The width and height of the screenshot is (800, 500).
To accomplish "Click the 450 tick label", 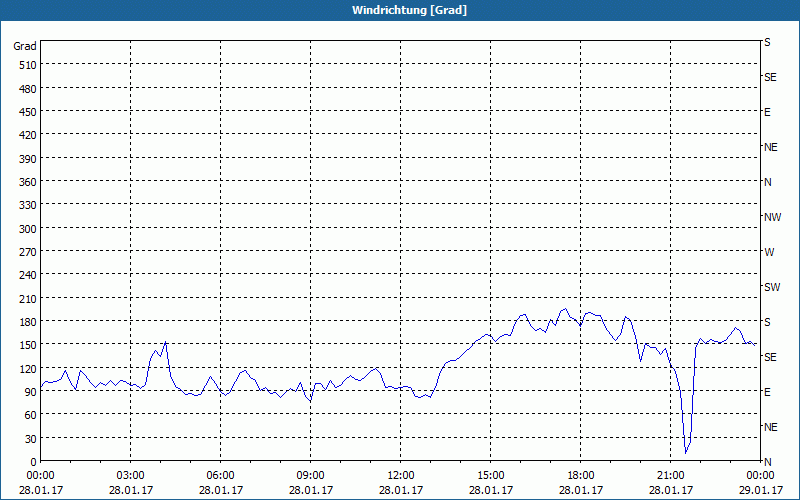I will coord(28,112).
